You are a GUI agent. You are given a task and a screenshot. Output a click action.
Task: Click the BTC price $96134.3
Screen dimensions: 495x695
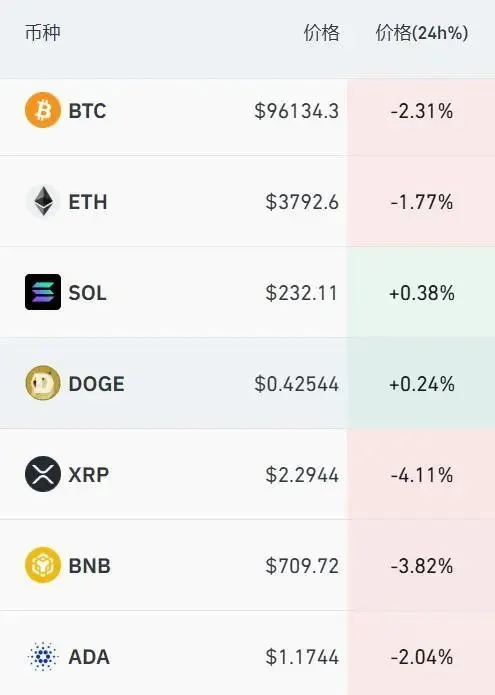tap(296, 111)
